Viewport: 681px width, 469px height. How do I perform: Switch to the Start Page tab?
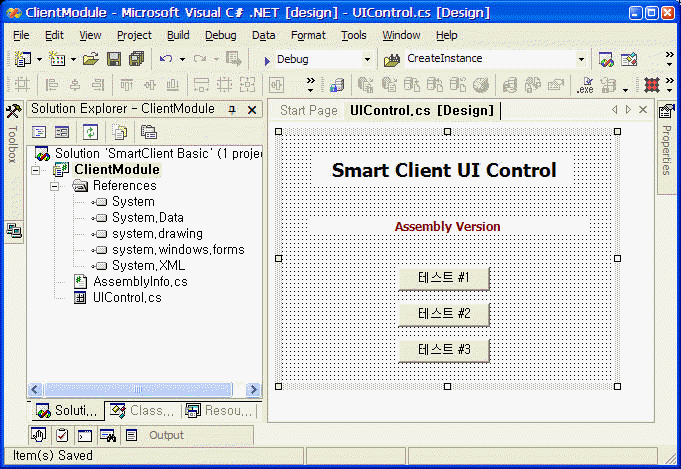[308, 111]
